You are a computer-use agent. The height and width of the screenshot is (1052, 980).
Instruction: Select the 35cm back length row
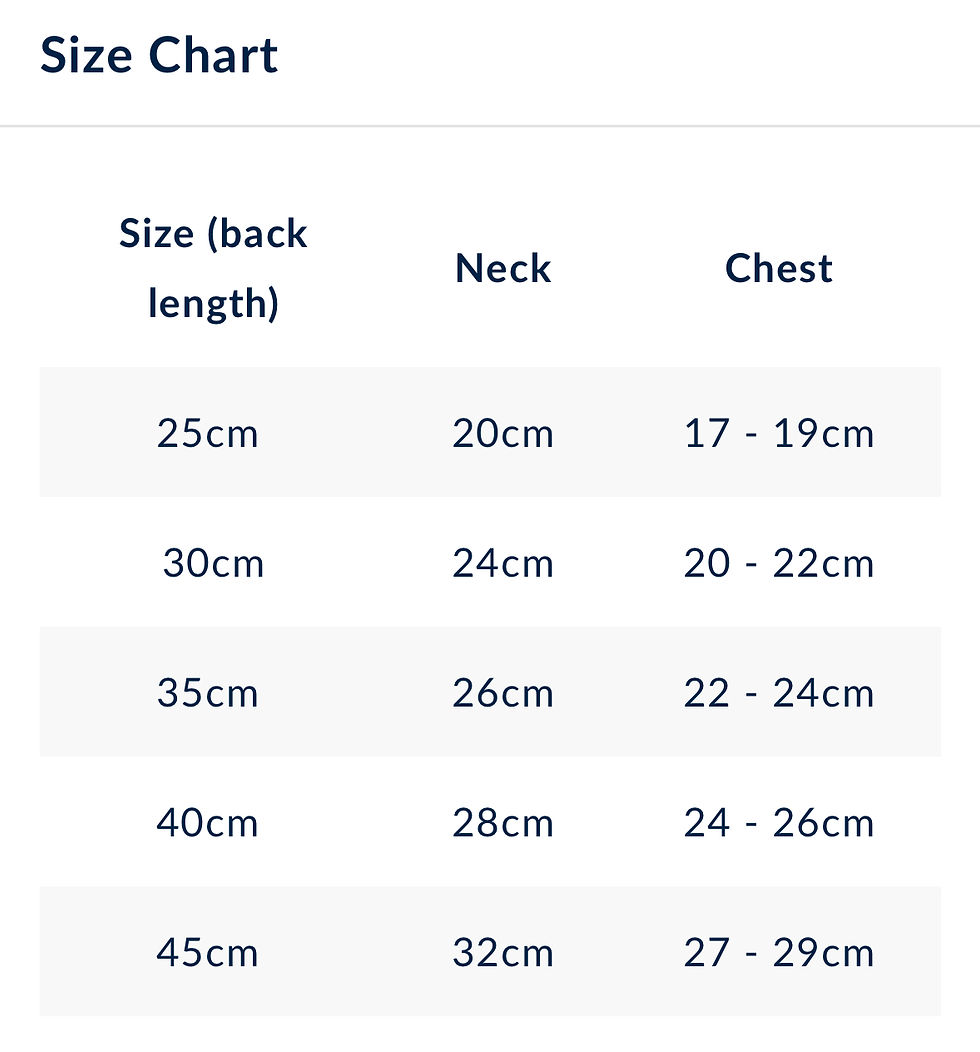[x=490, y=692]
